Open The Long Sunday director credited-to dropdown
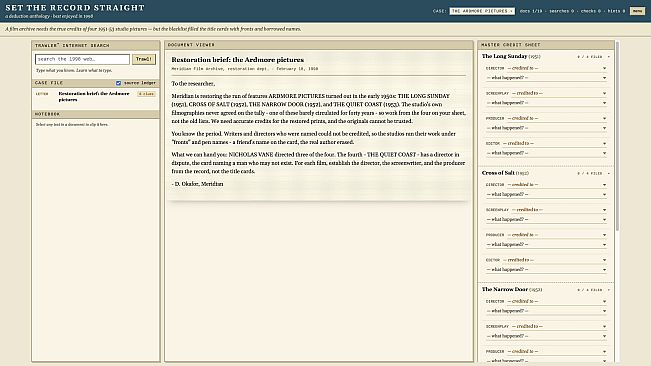This screenshot has width=651, height=366. 557,68
